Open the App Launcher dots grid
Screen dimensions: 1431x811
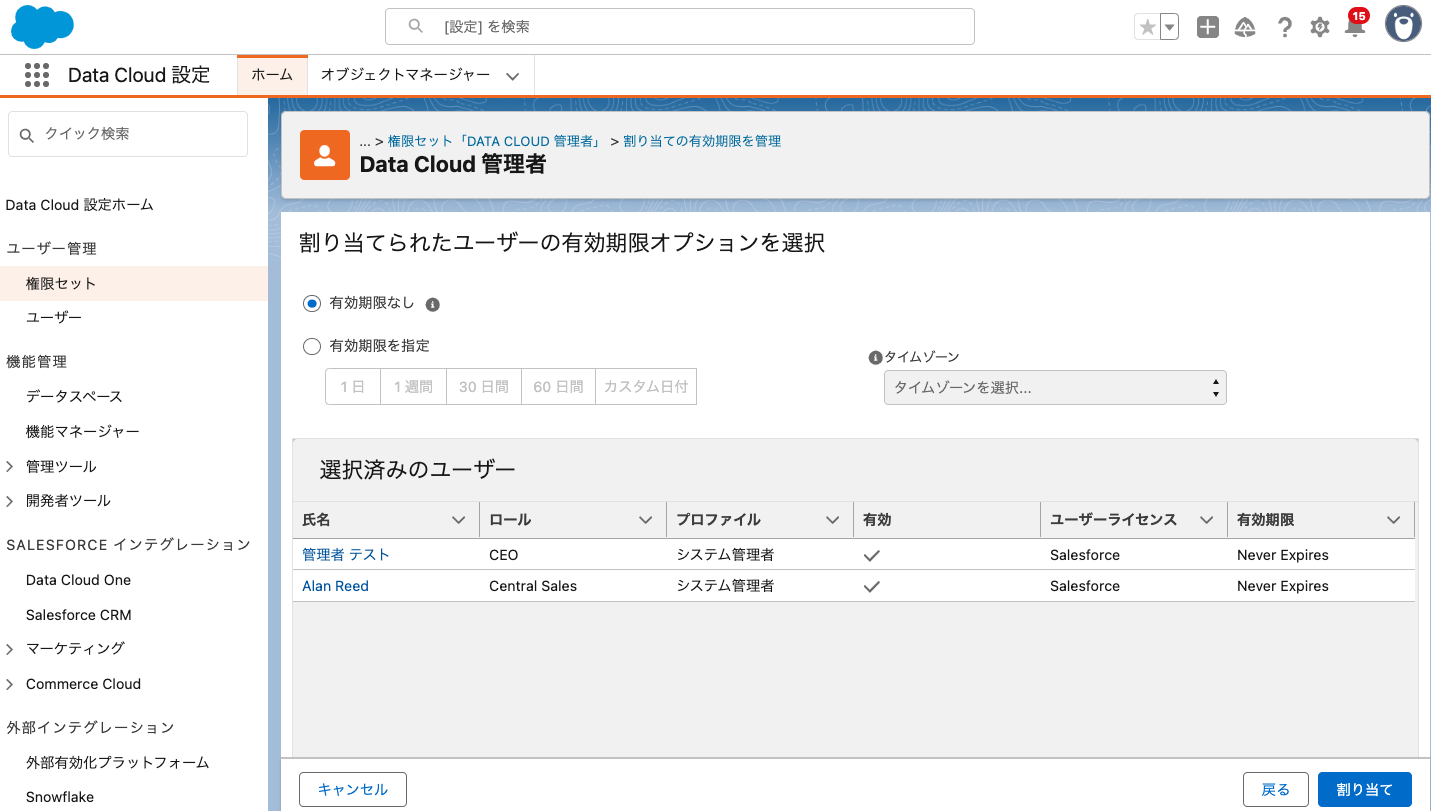(x=37, y=75)
